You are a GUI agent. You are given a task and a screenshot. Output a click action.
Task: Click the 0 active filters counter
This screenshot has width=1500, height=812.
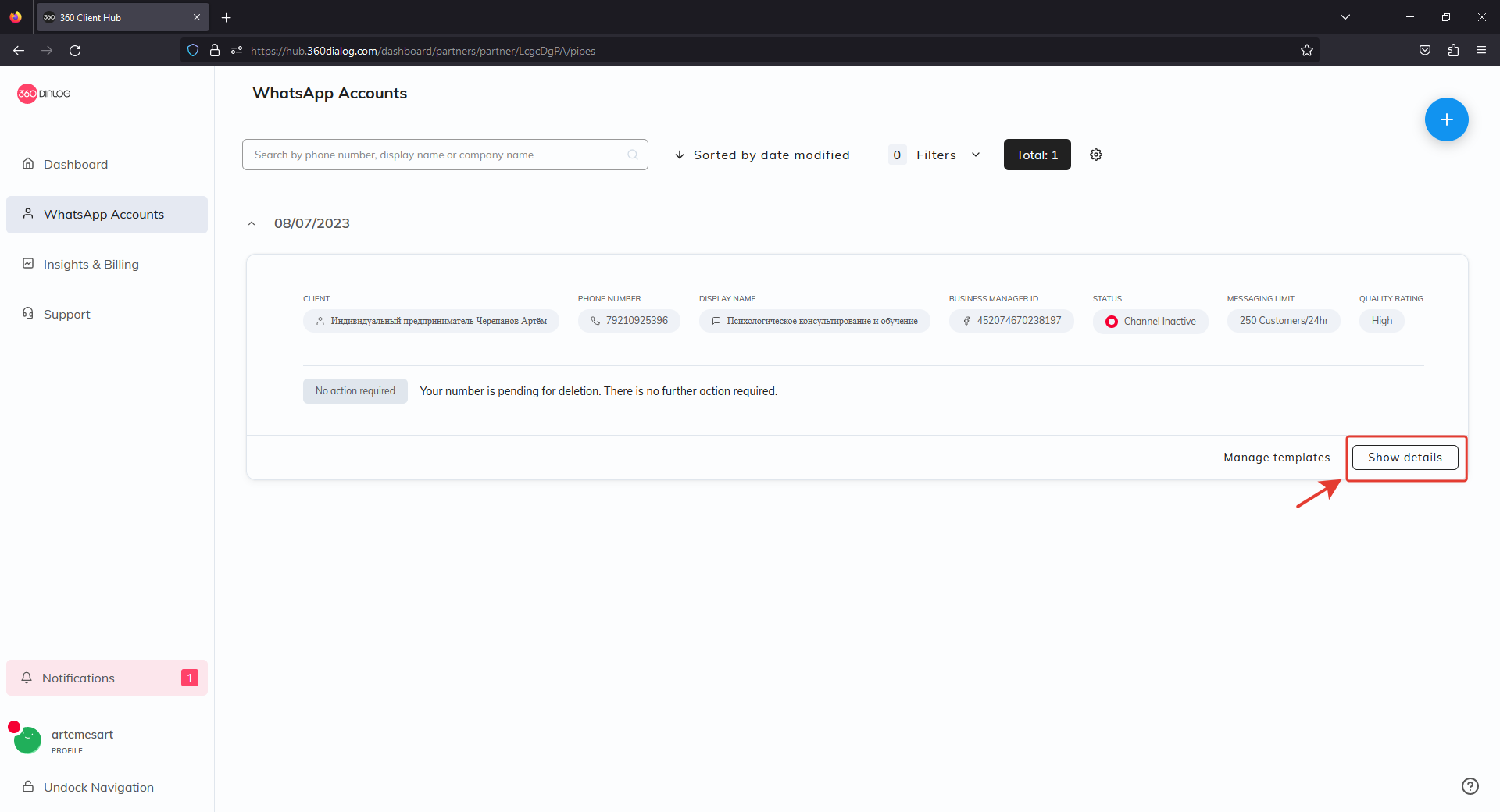pyautogui.click(x=897, y=155)
